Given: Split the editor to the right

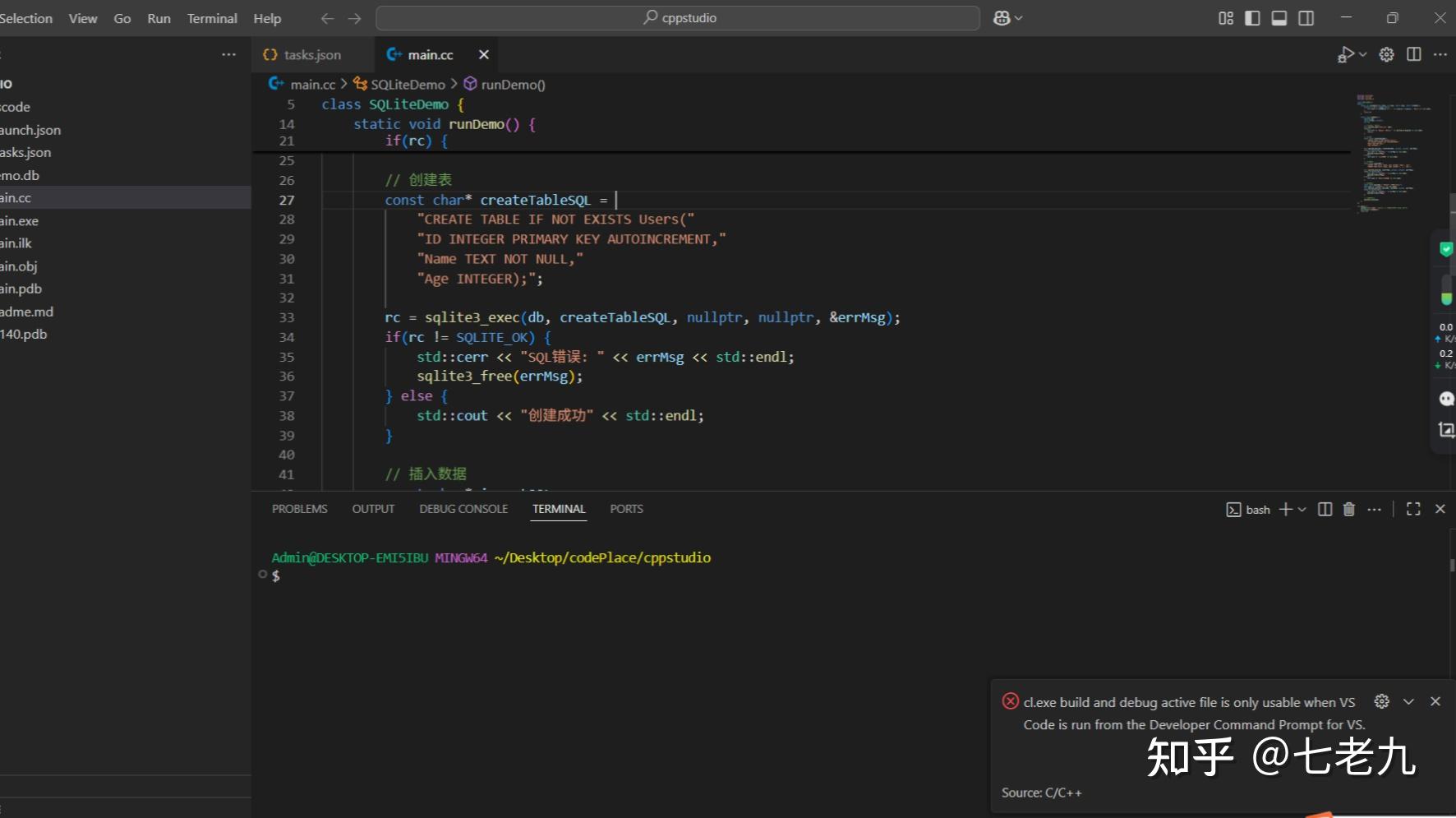Looking at the screenshot, I should coord(1414,54).
